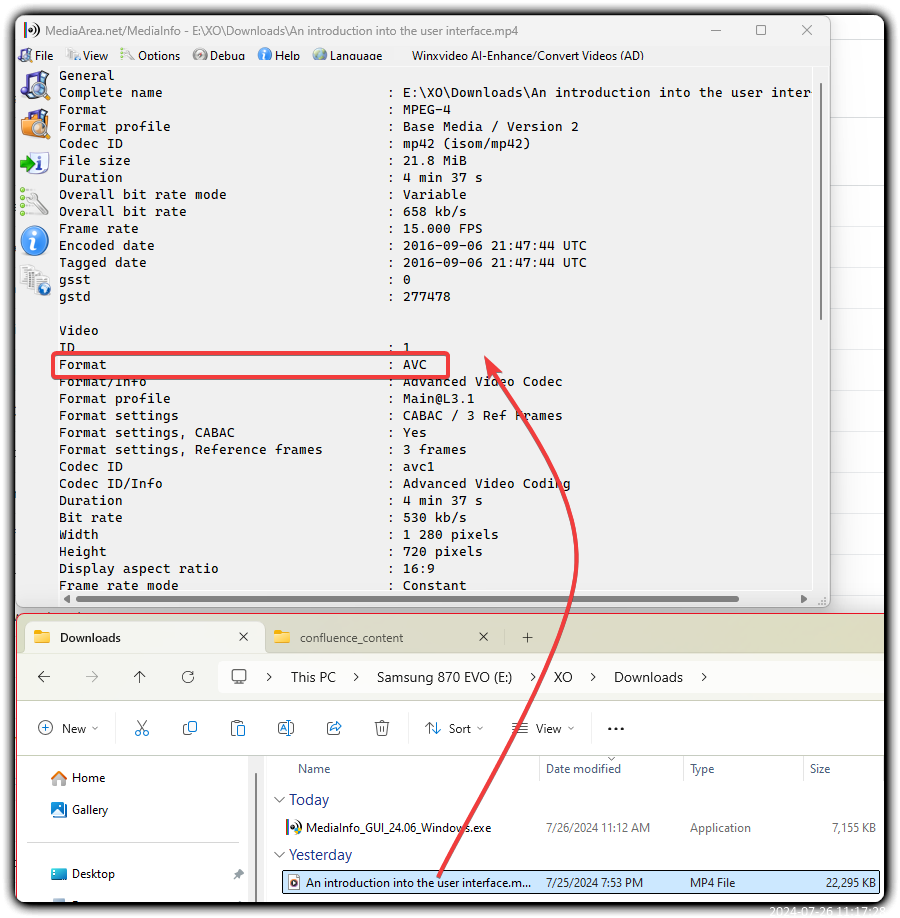Open Home in the navigation pane
This screenshot has width=900, height=918.
tap(78, 778)
